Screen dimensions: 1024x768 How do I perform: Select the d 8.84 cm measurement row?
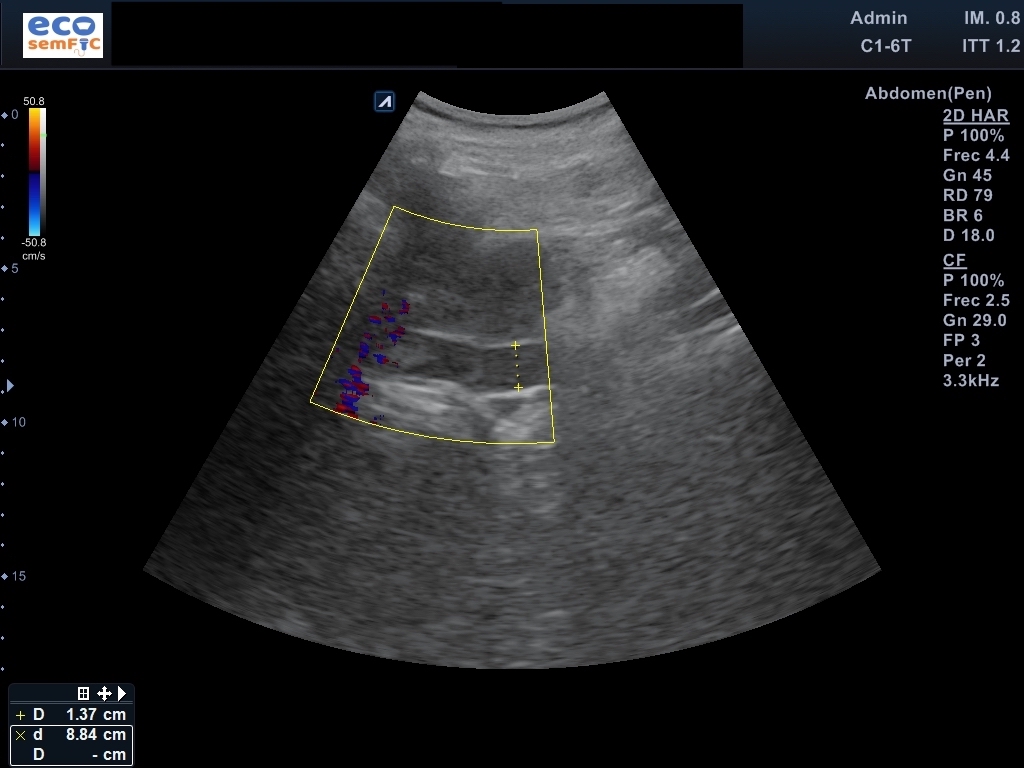pyautogui.click(x=70, y=735)
